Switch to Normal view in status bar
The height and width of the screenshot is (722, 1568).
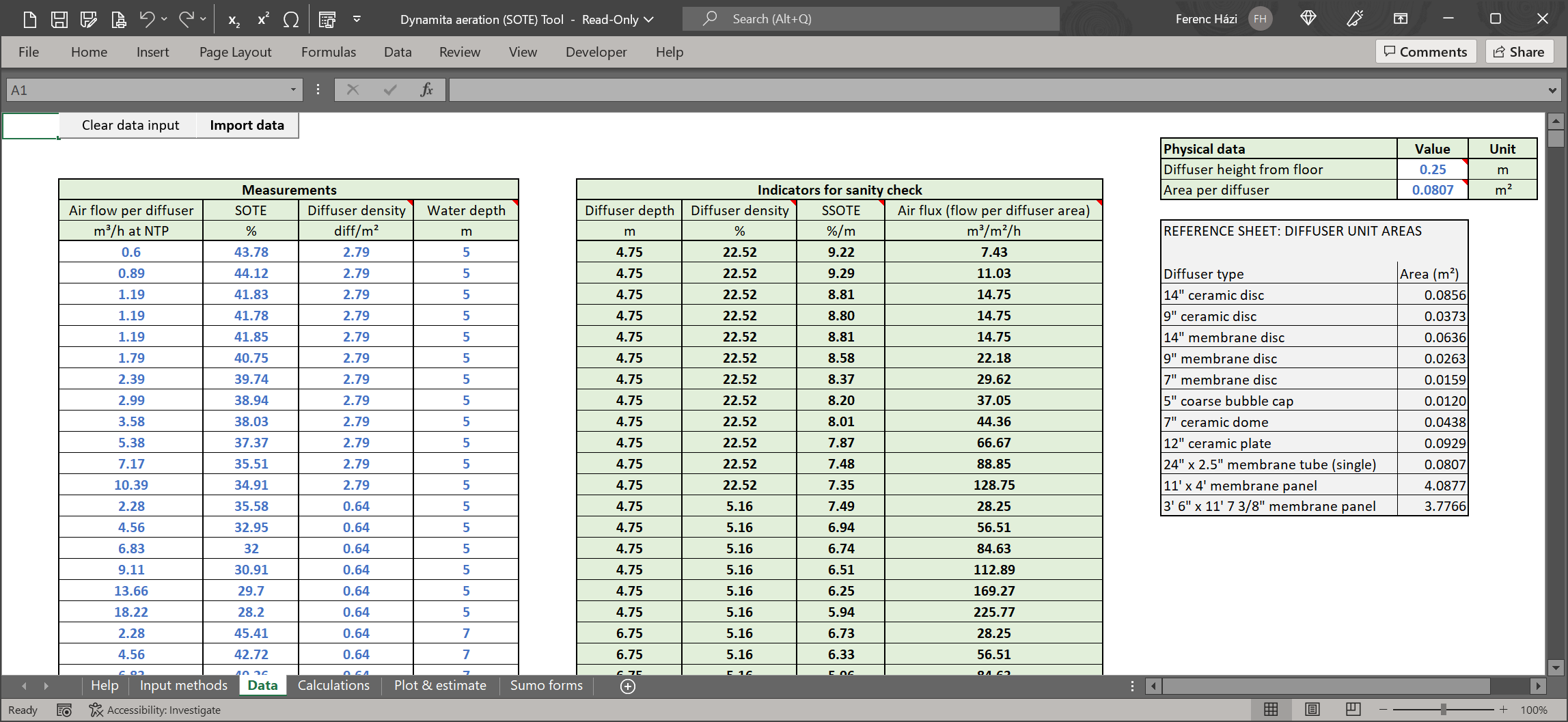point(1271,710)
